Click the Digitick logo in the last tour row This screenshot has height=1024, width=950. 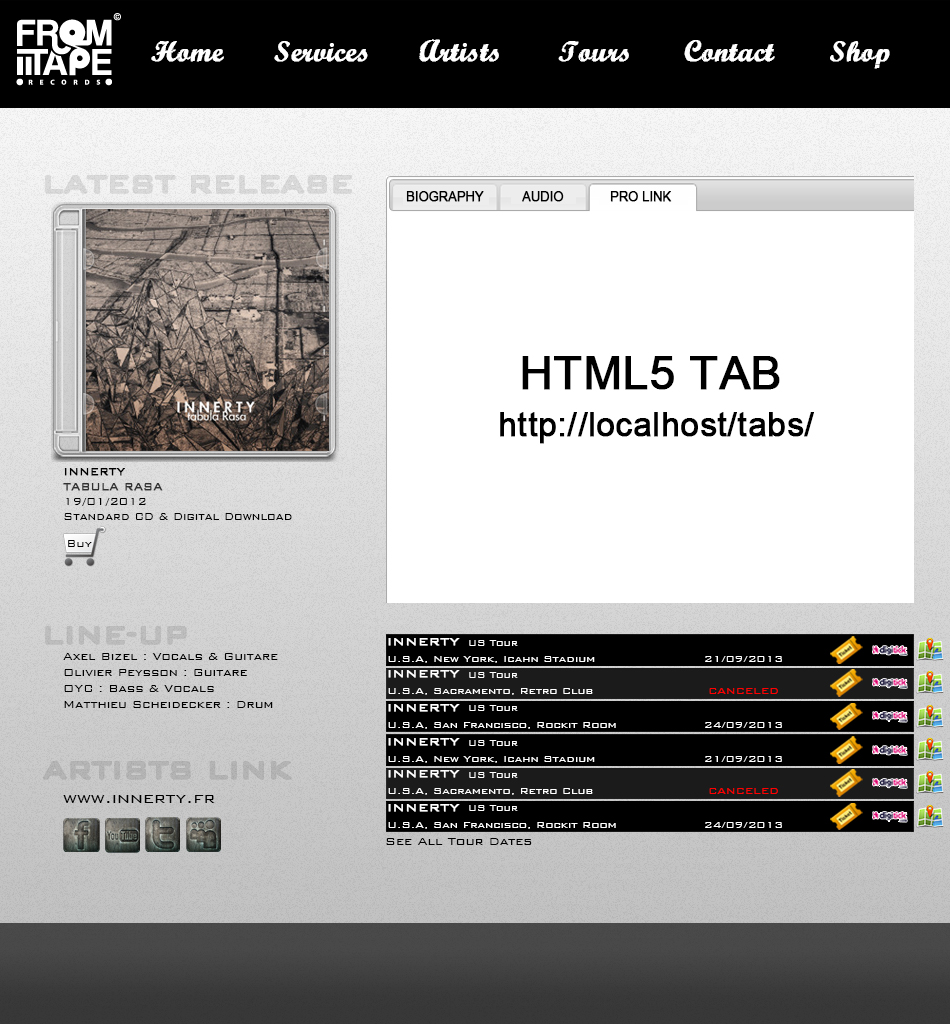click(x=889, y=816)
